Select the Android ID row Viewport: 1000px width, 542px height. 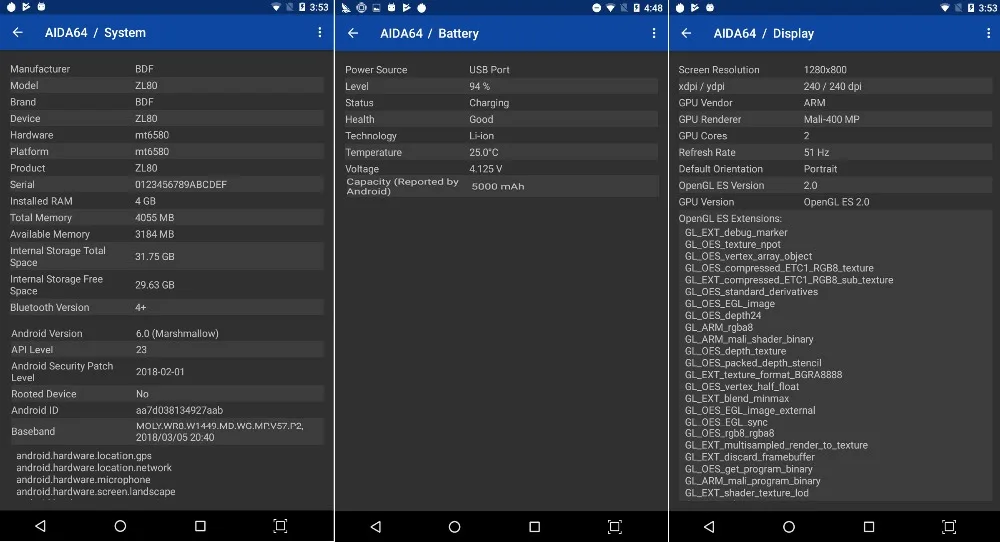166,410
